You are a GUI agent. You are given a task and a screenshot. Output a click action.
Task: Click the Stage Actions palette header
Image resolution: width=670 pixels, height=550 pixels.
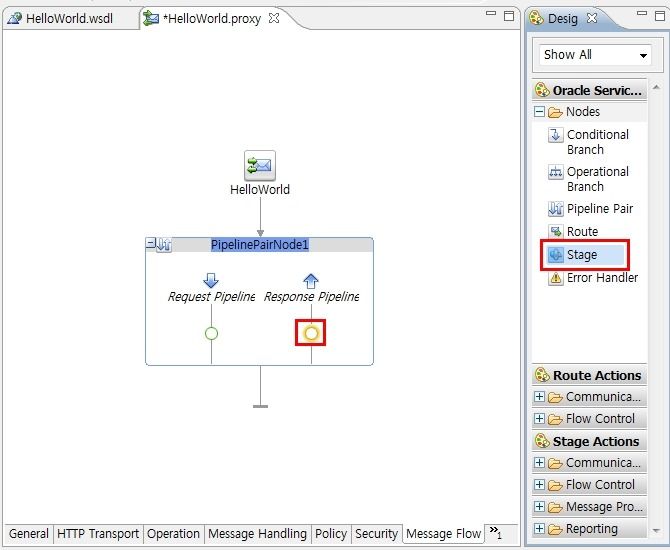click(x=590, y=441)
